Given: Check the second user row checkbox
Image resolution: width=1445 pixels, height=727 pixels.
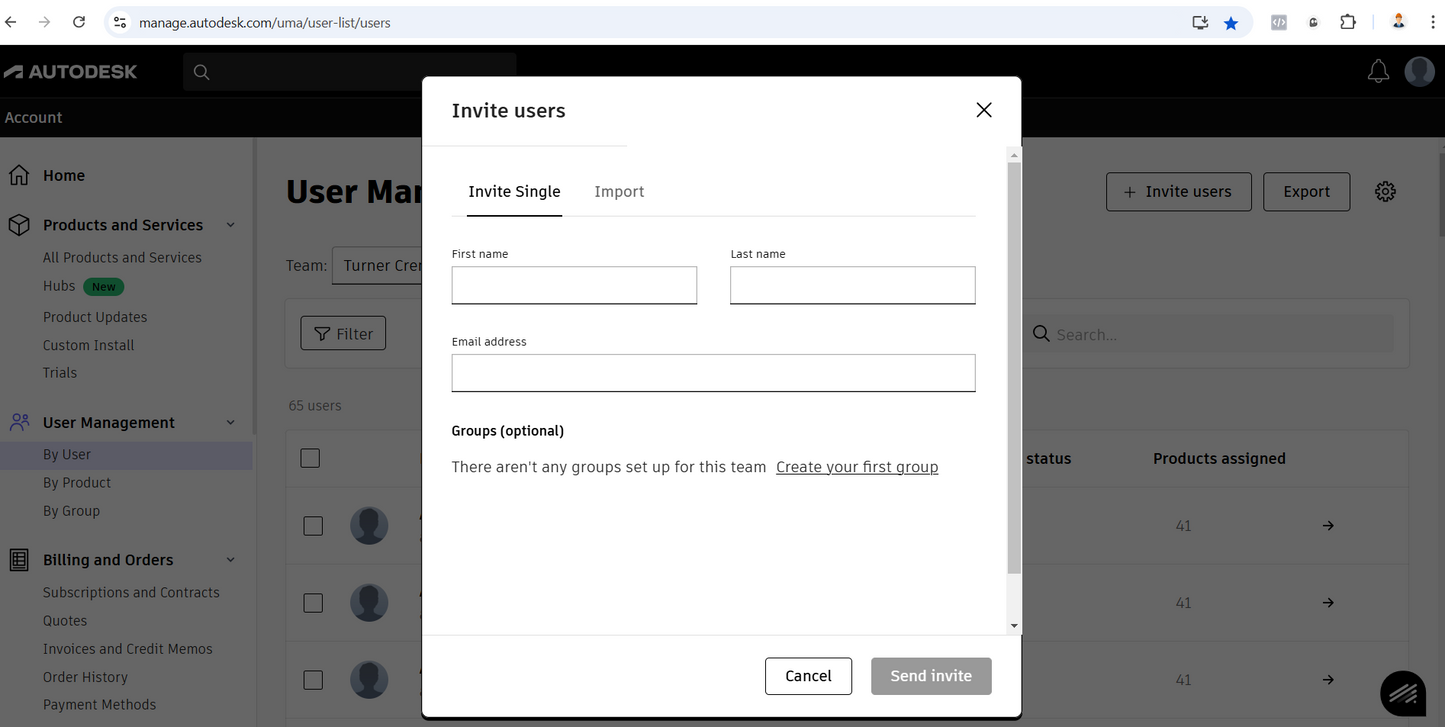Looking at the screenshot, I should tap(313, 603).
